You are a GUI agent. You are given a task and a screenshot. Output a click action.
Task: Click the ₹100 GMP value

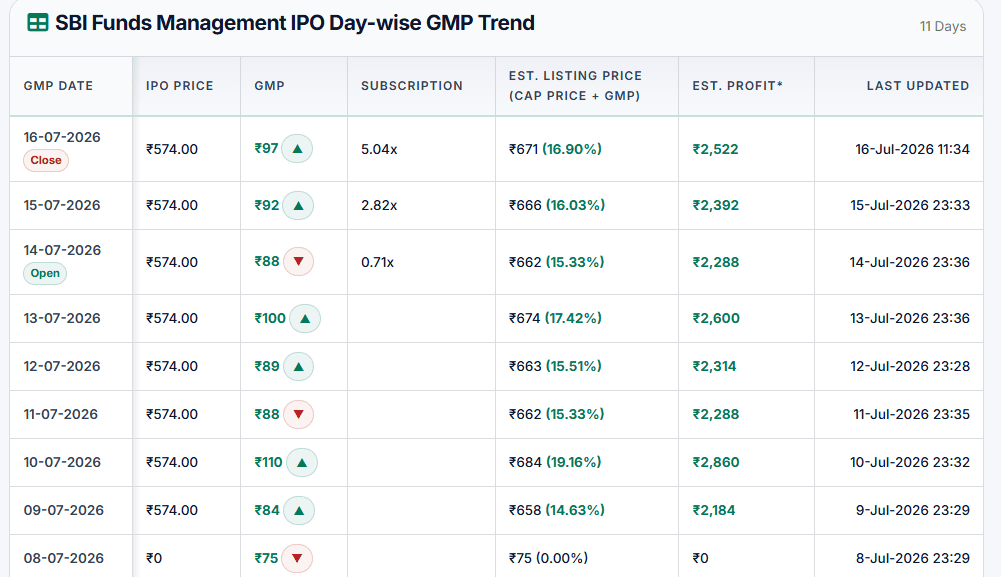click(x=270, y=318)
